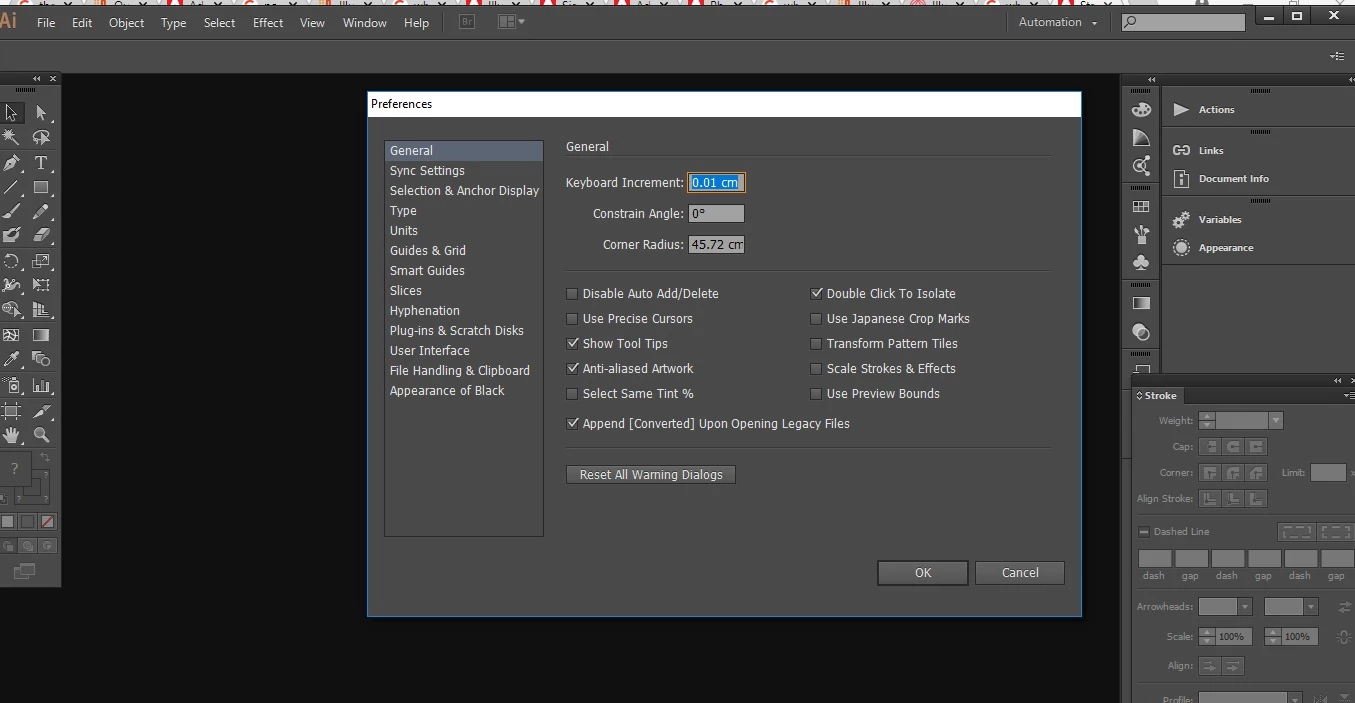Select the Free Transform tool
Screen dimensions: 1355x703
41,285
